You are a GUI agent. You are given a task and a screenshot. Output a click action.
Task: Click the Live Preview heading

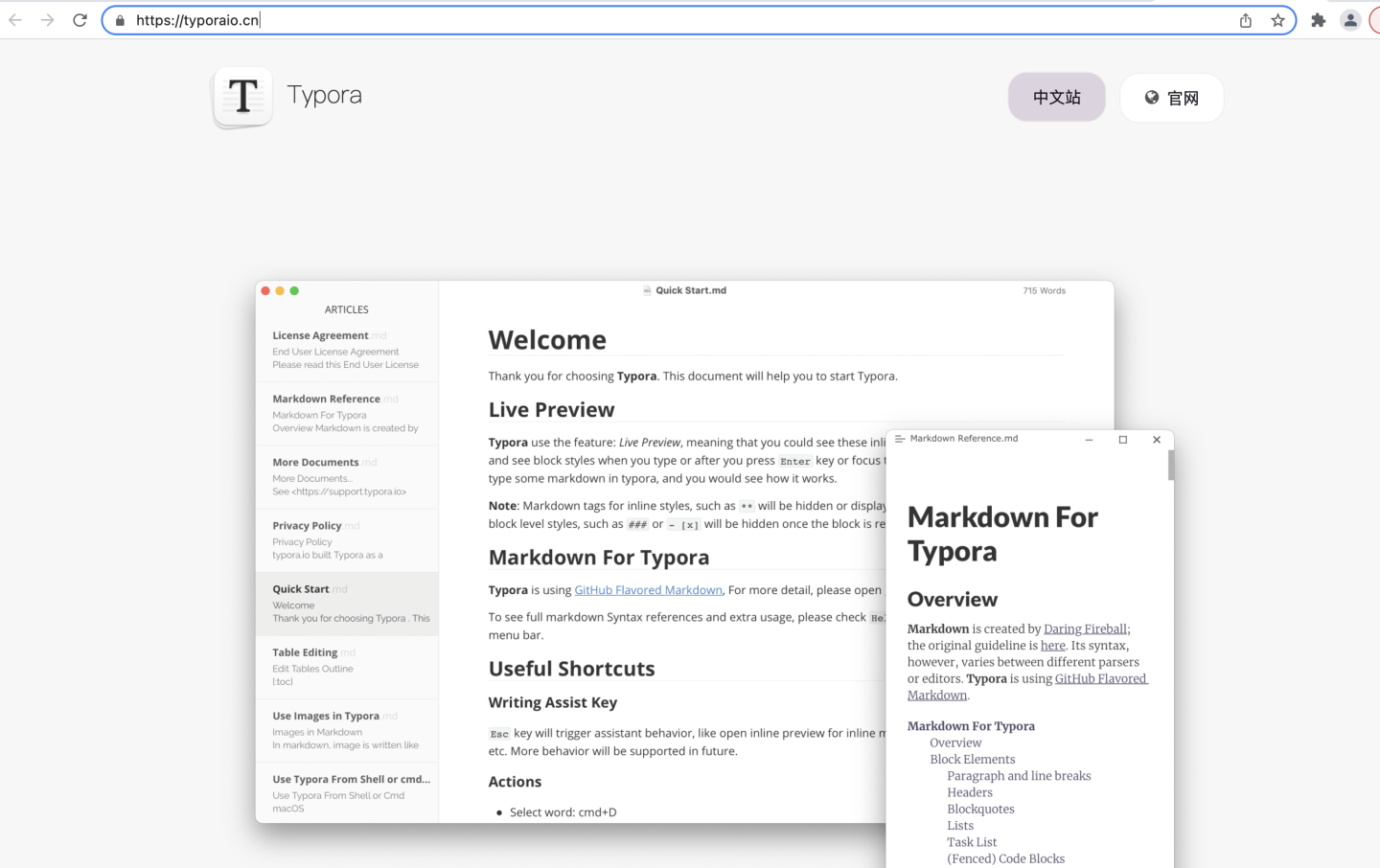coord(551,410)
